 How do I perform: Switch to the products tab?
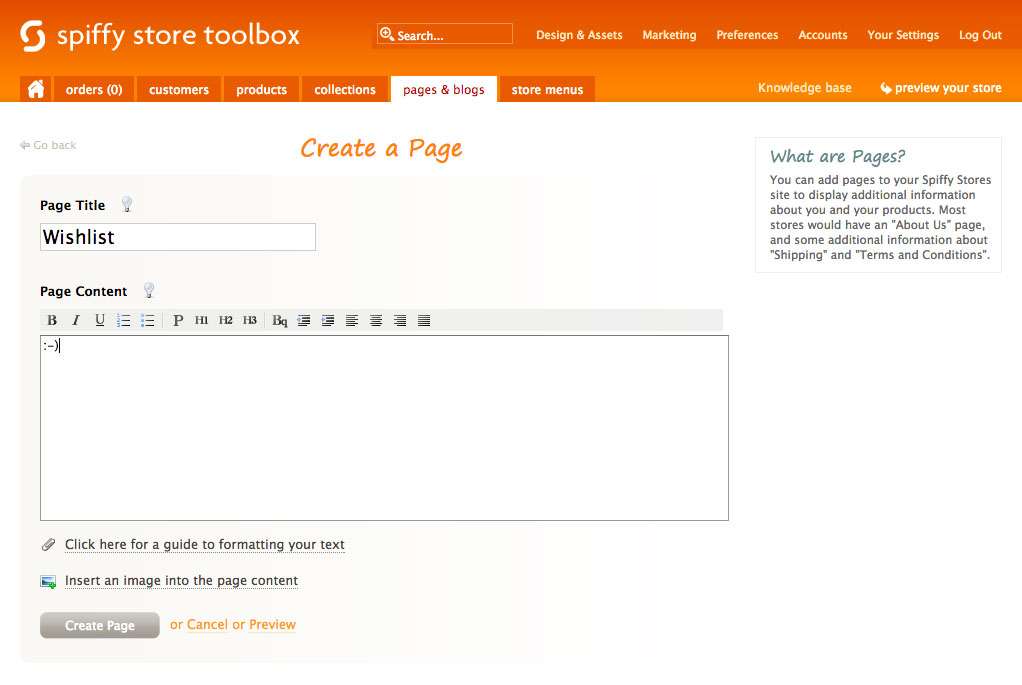pos(261,89)
